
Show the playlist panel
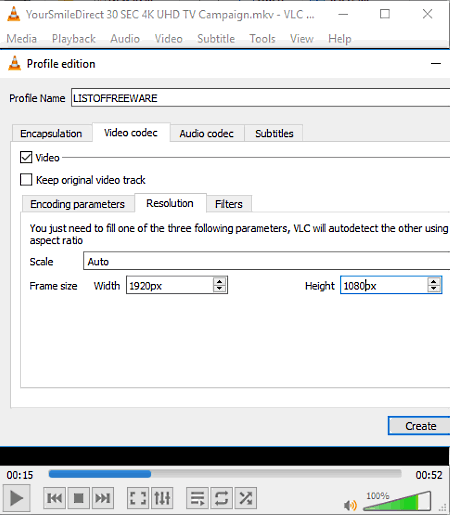pos(197,498)
